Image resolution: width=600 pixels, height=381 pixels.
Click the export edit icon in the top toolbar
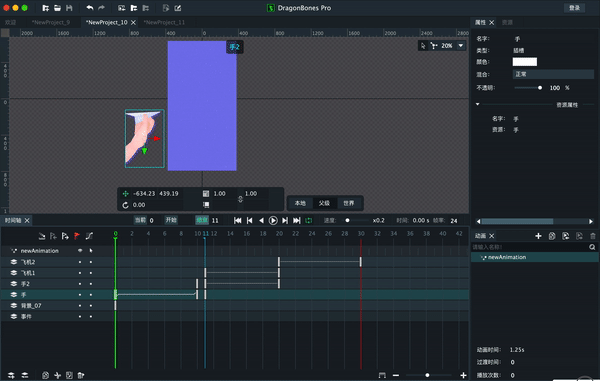pyautogui.click(x=178, y=8)
